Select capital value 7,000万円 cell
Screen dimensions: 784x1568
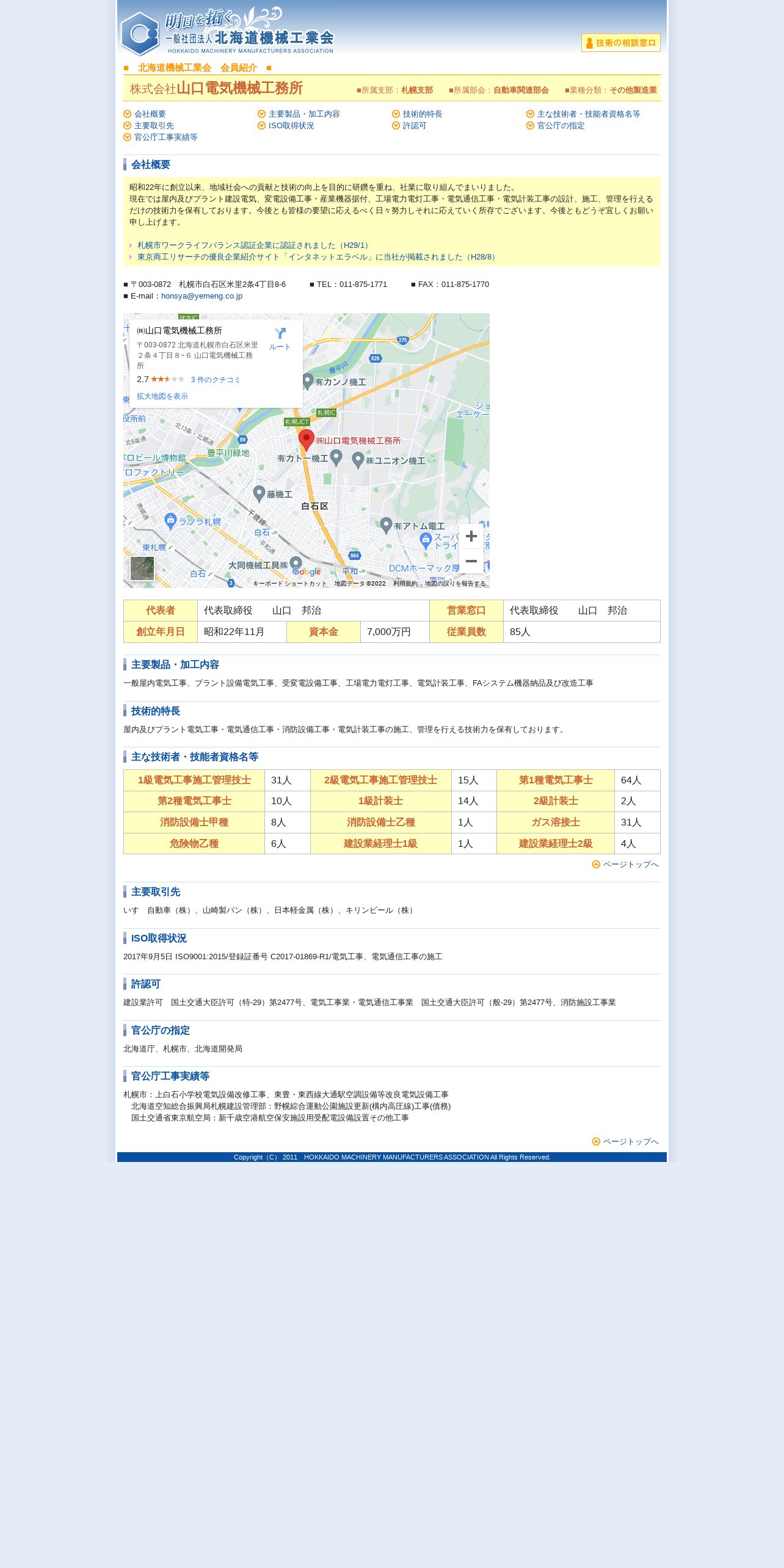[394, 632]
